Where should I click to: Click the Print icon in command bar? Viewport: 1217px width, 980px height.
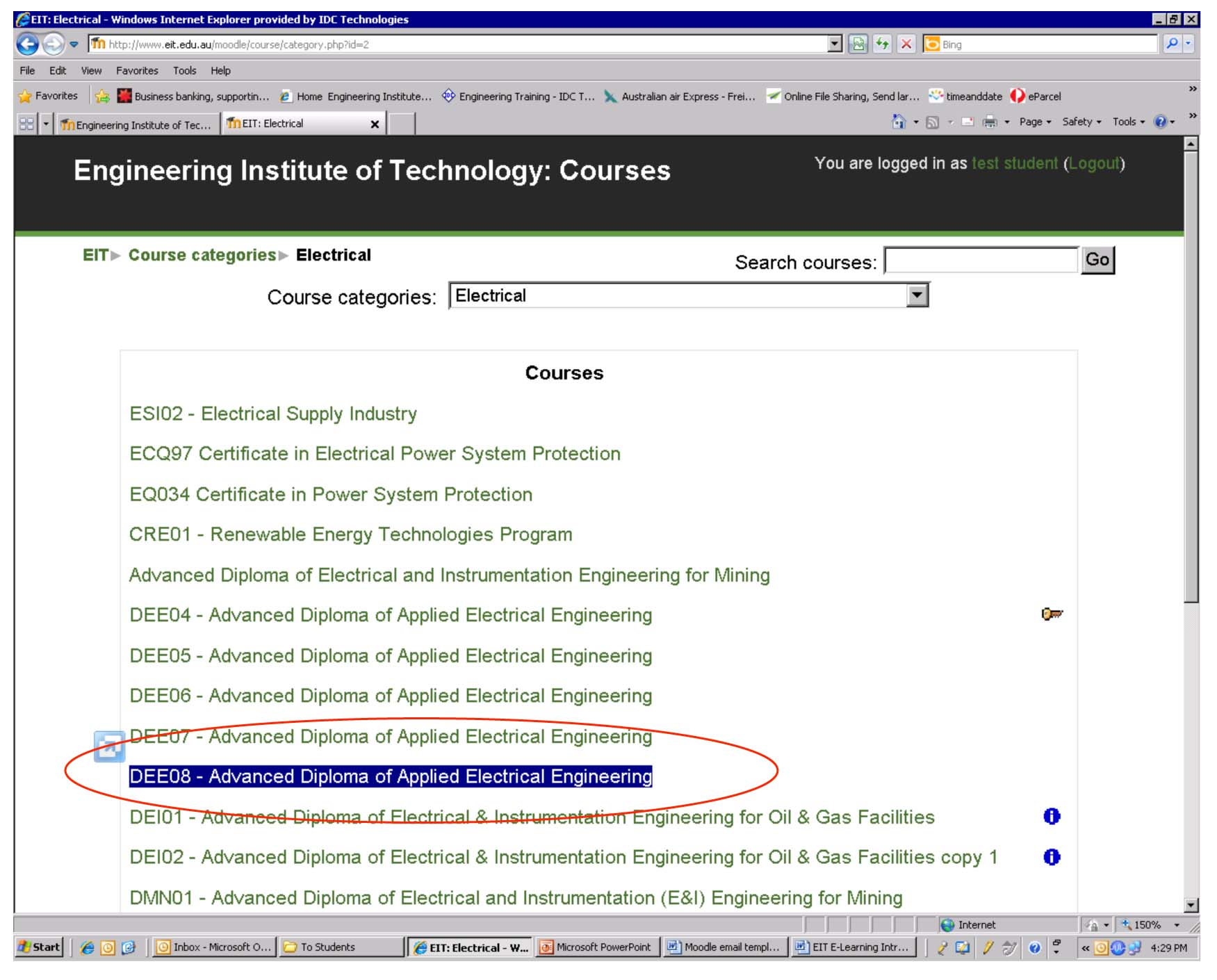tap(990, 122)
